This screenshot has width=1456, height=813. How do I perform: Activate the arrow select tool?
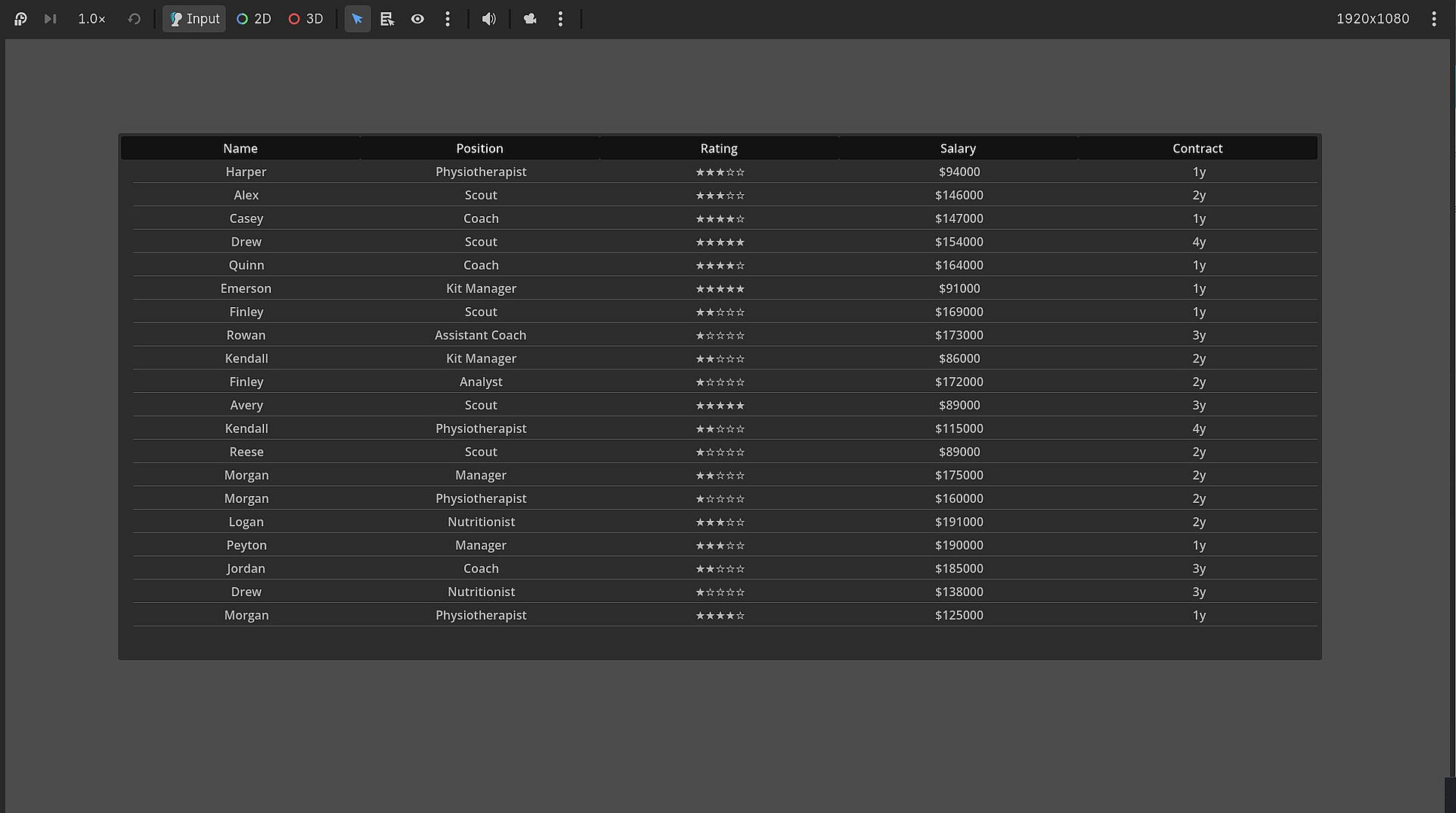click(357, 19)
